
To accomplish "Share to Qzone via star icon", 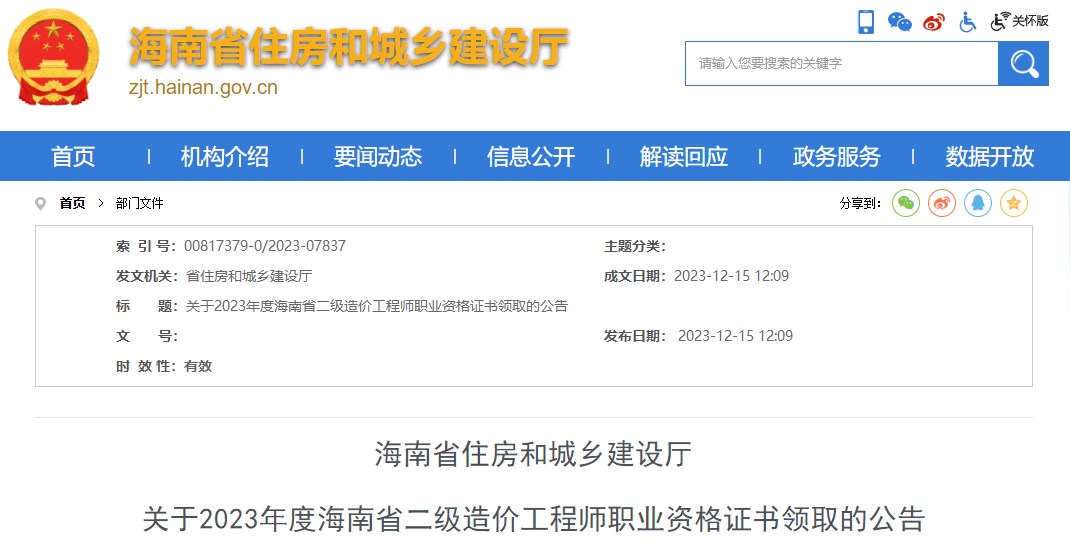I will pos(1014,203).
